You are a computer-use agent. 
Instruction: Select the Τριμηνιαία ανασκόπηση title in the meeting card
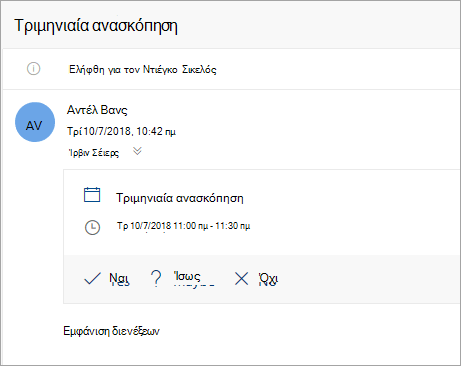coord(180,198)
